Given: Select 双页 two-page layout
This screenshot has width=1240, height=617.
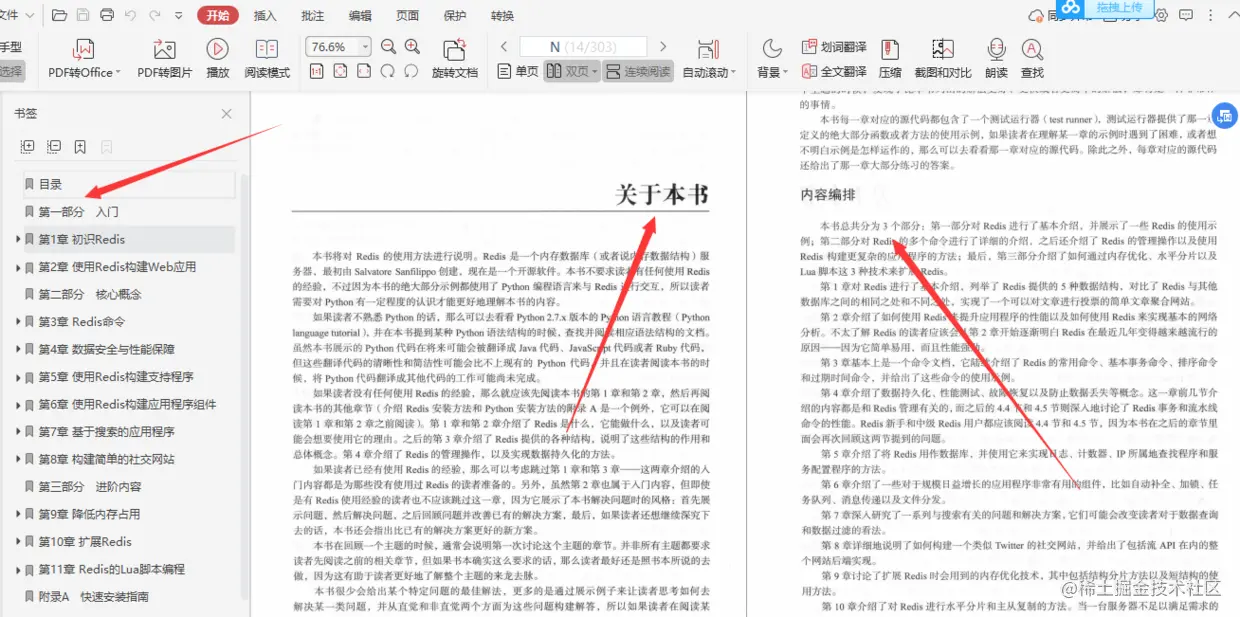Looking at the screenshot, I should pyautogui.click(x=571, y=72).
